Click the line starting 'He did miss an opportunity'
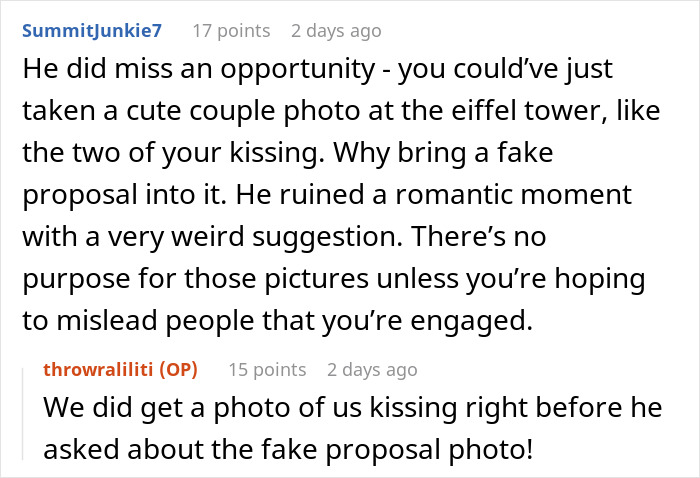This screenshot has height=478, width=700. pyautogui.click(x=317, y=71)
